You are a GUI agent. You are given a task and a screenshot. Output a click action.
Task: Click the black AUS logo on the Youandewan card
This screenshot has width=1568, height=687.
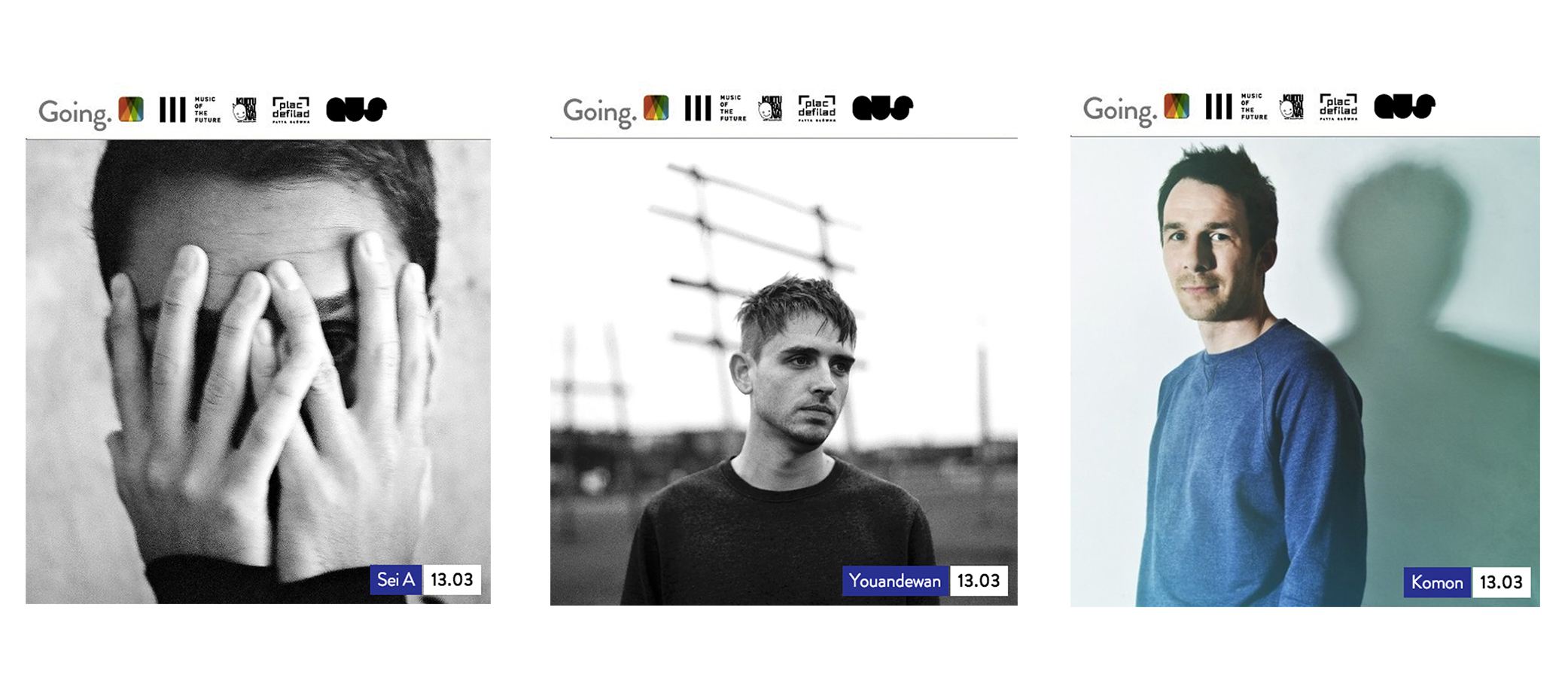point(882,108)
